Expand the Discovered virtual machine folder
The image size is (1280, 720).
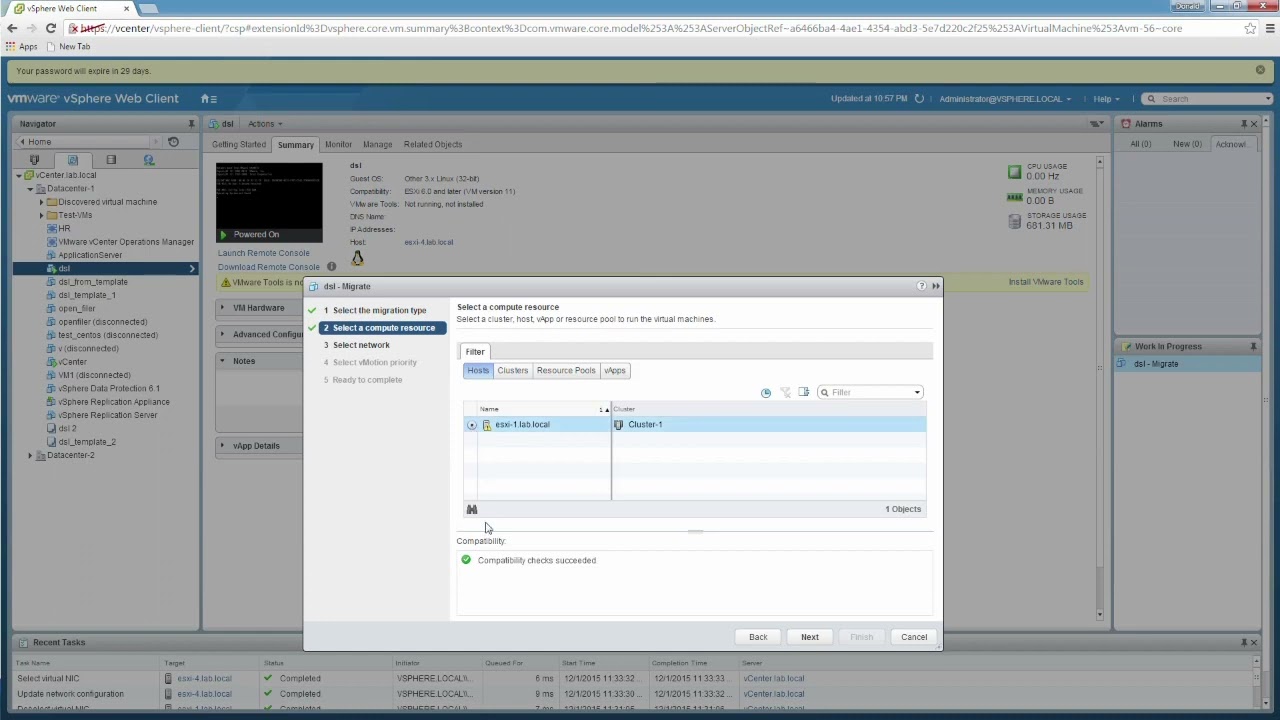42,202
